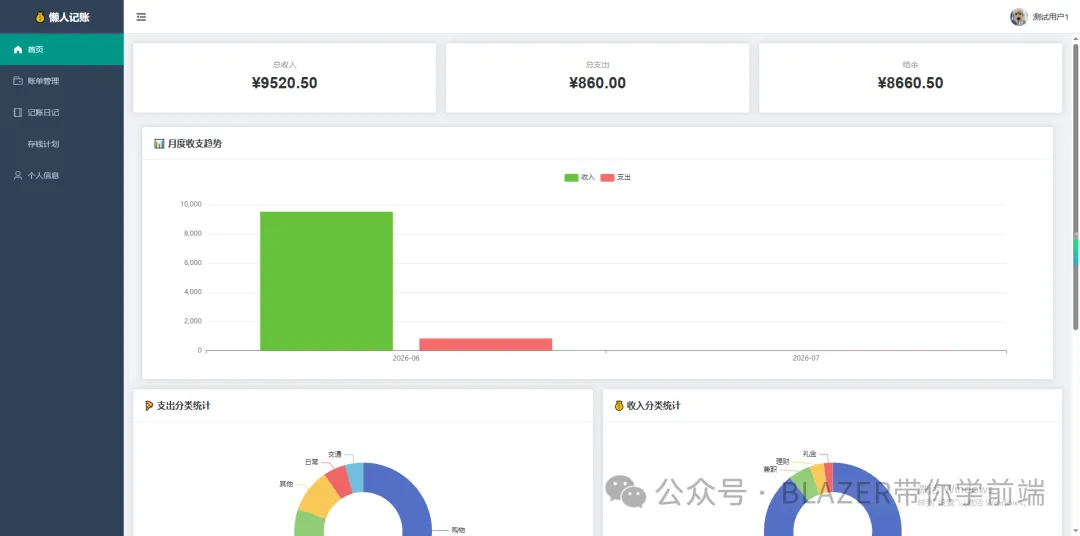Viewport: 1080px width, 536px height.
Task: Click the 账单管理 wallet icon
Action: pos(18,81)
